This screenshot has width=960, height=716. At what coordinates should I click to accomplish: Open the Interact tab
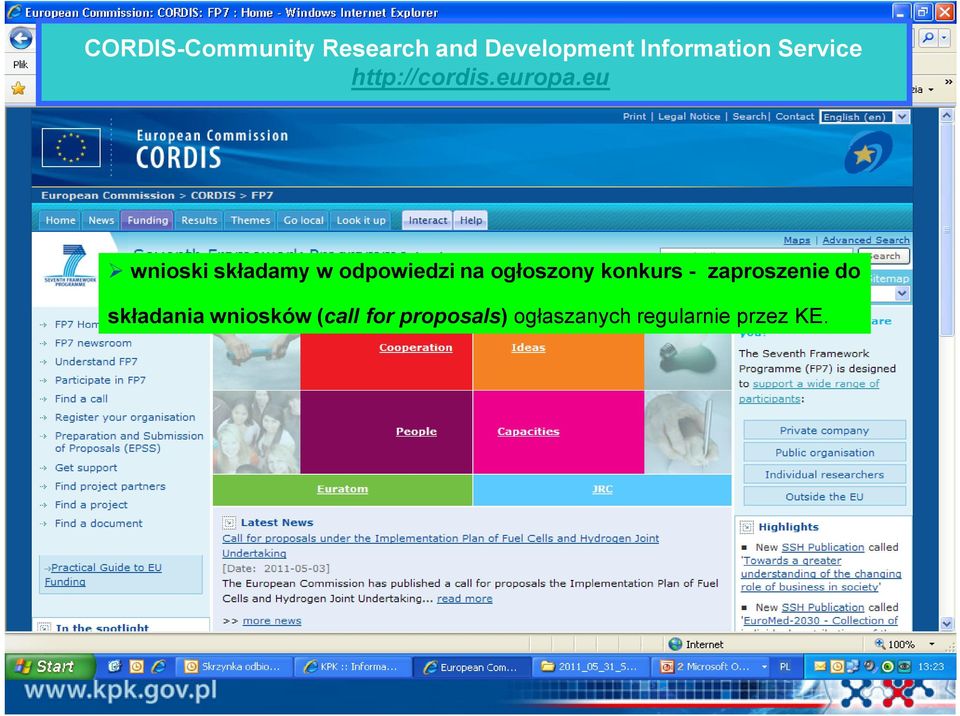click(427, 220)
